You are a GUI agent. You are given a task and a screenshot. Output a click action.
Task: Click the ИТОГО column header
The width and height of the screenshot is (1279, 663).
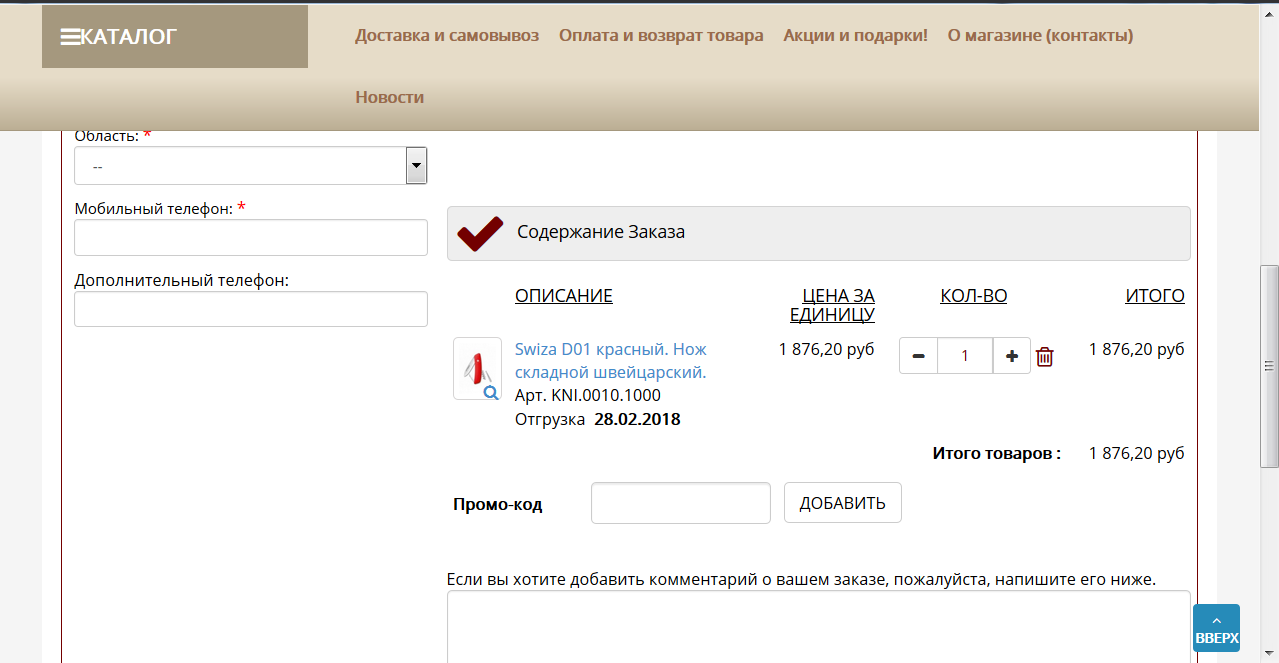click(x=1155, y=296)
